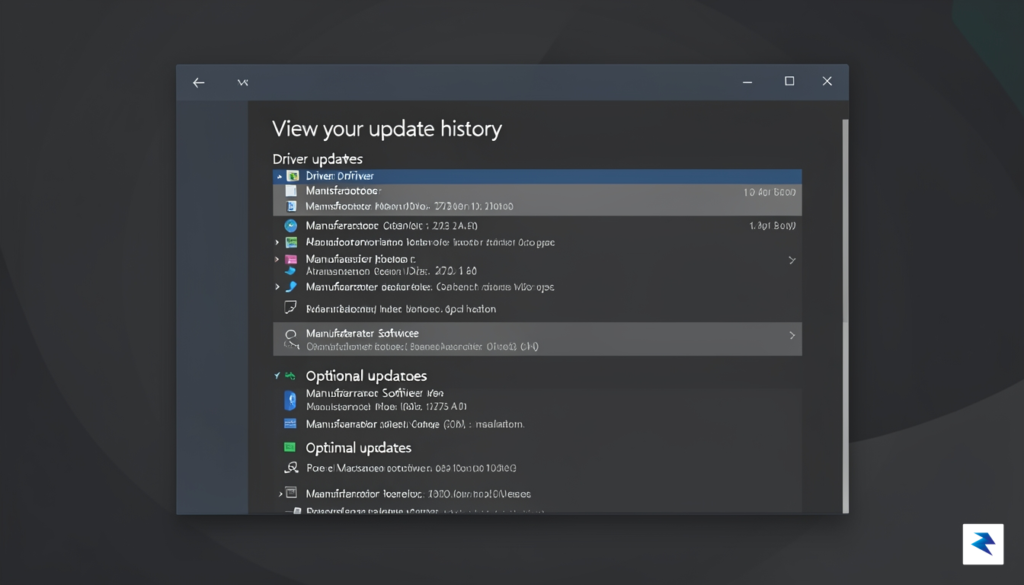1024x585 pixels.
Task: Collapse the highlighted 'Driver' row arrow
Action: [x=279, y=176]
